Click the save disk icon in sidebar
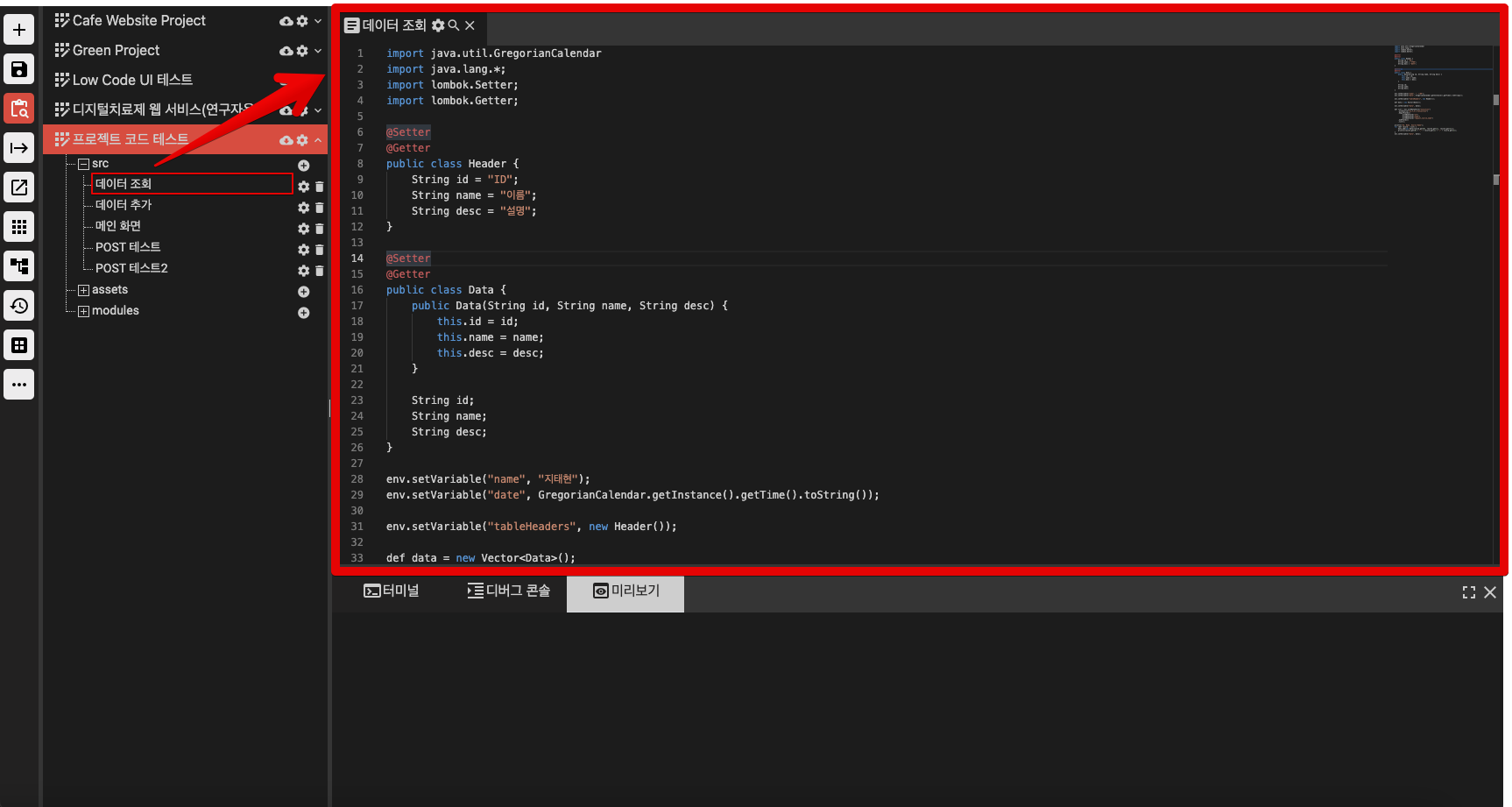This screenshot has height=807, width=1512. [18, 69]
